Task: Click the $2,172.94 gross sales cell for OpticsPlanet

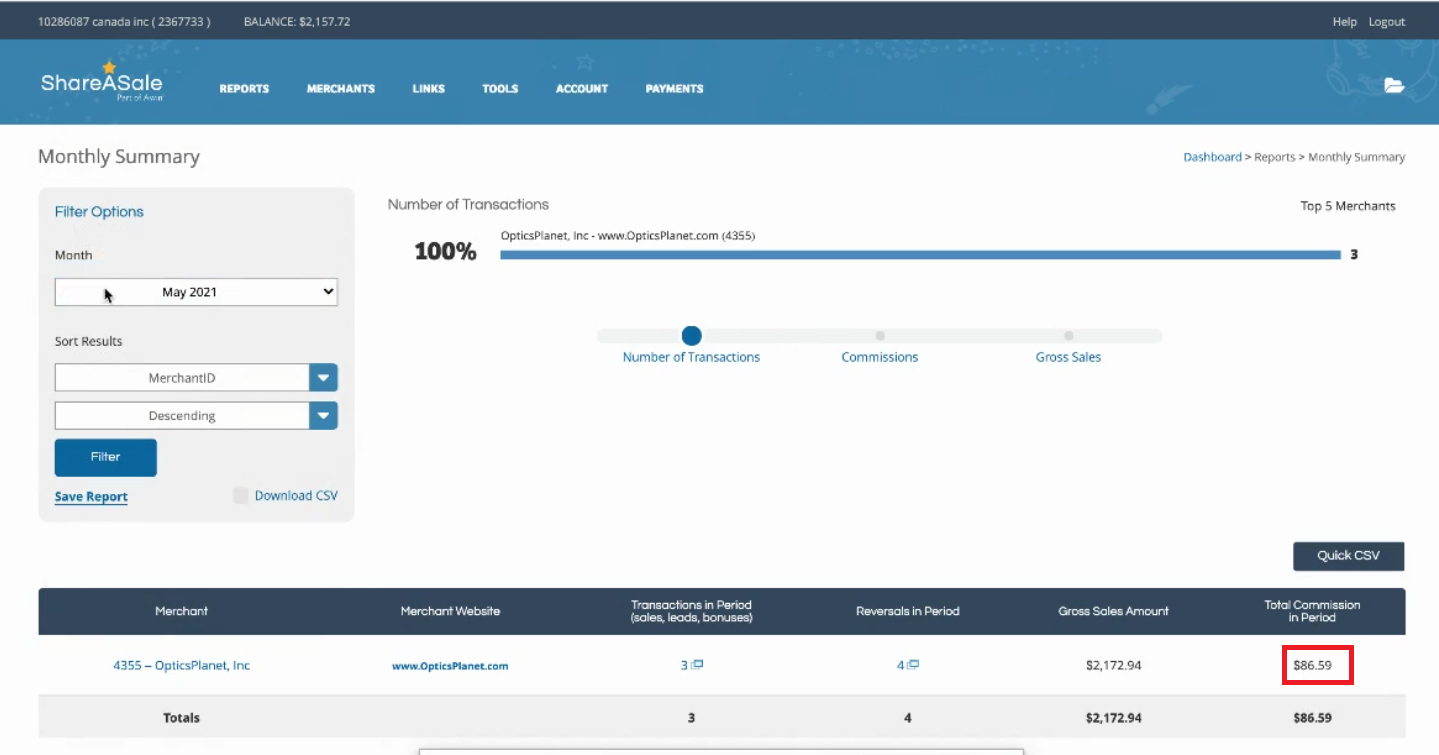Action: tap(1113, 665)
